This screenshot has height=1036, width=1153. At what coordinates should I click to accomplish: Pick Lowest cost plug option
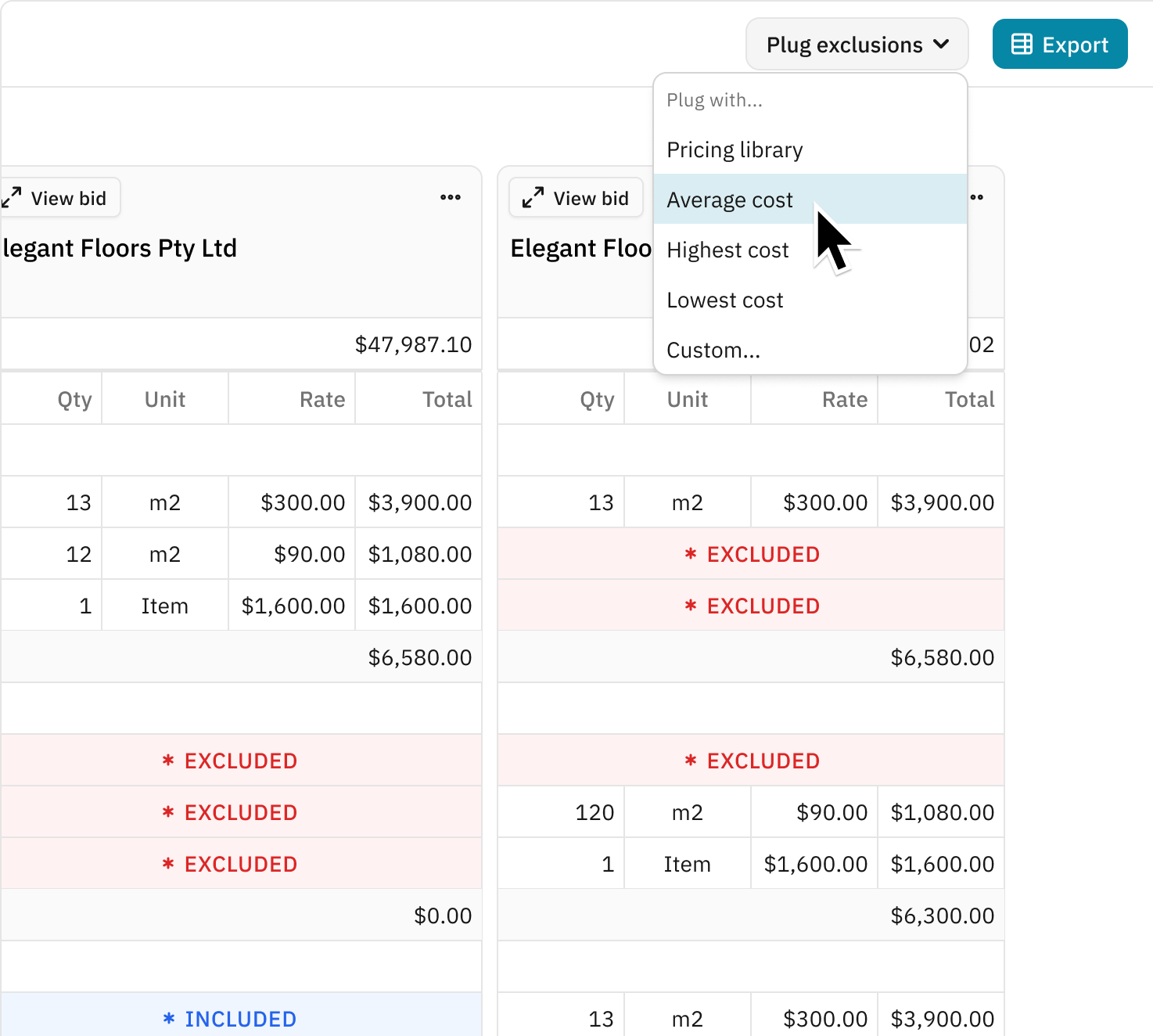[x=724, y=300]
